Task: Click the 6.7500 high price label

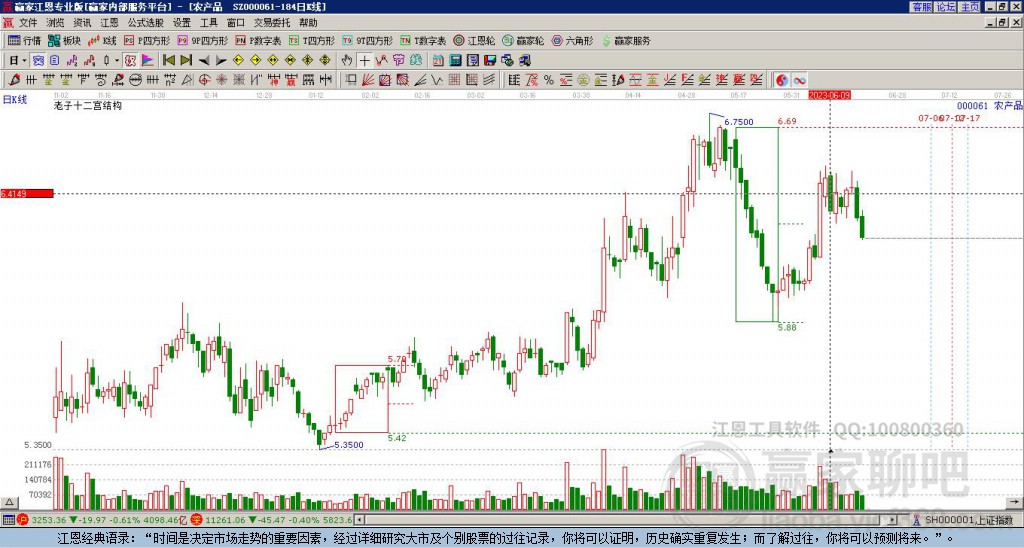Action: click(x=739, y=122)
